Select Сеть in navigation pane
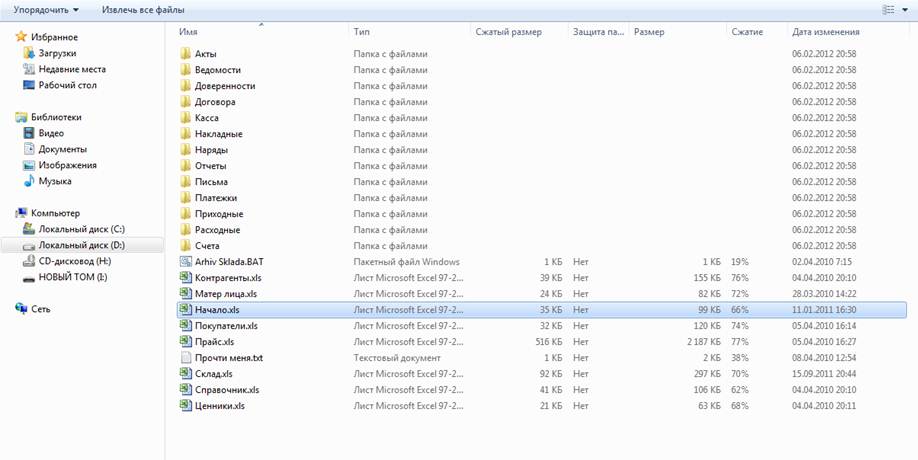The height and width of the screenshot is (460, 918). [40, 309]
